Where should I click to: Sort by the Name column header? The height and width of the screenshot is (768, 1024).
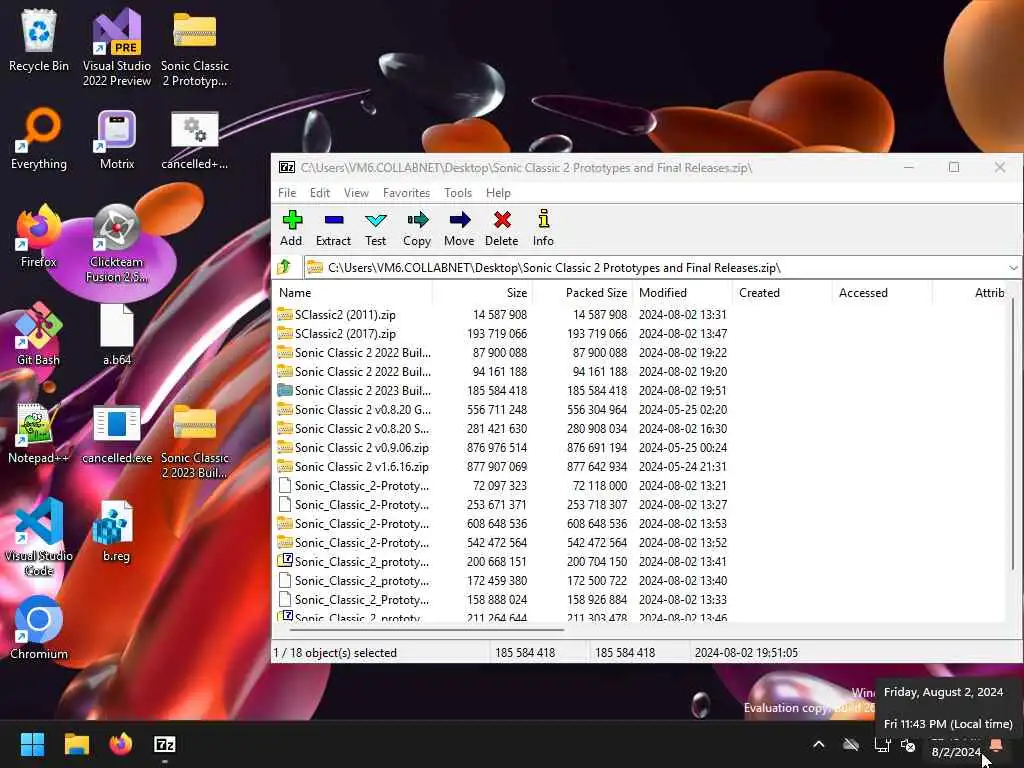(353, 293)
